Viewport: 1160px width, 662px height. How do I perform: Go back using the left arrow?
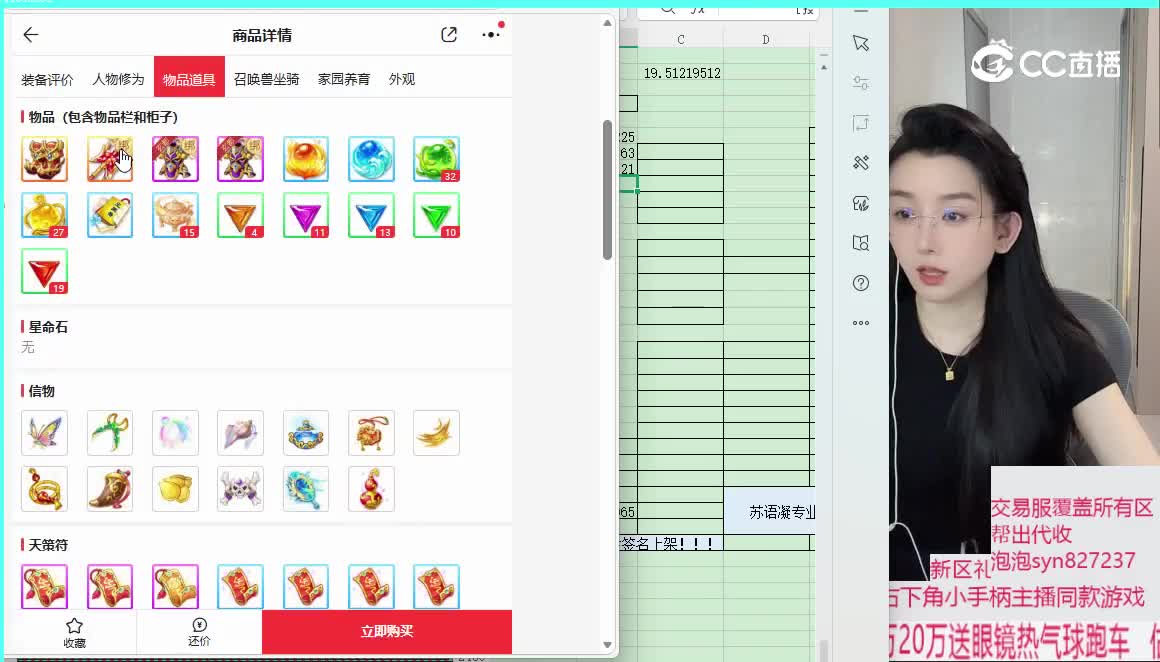coord(31,35)
